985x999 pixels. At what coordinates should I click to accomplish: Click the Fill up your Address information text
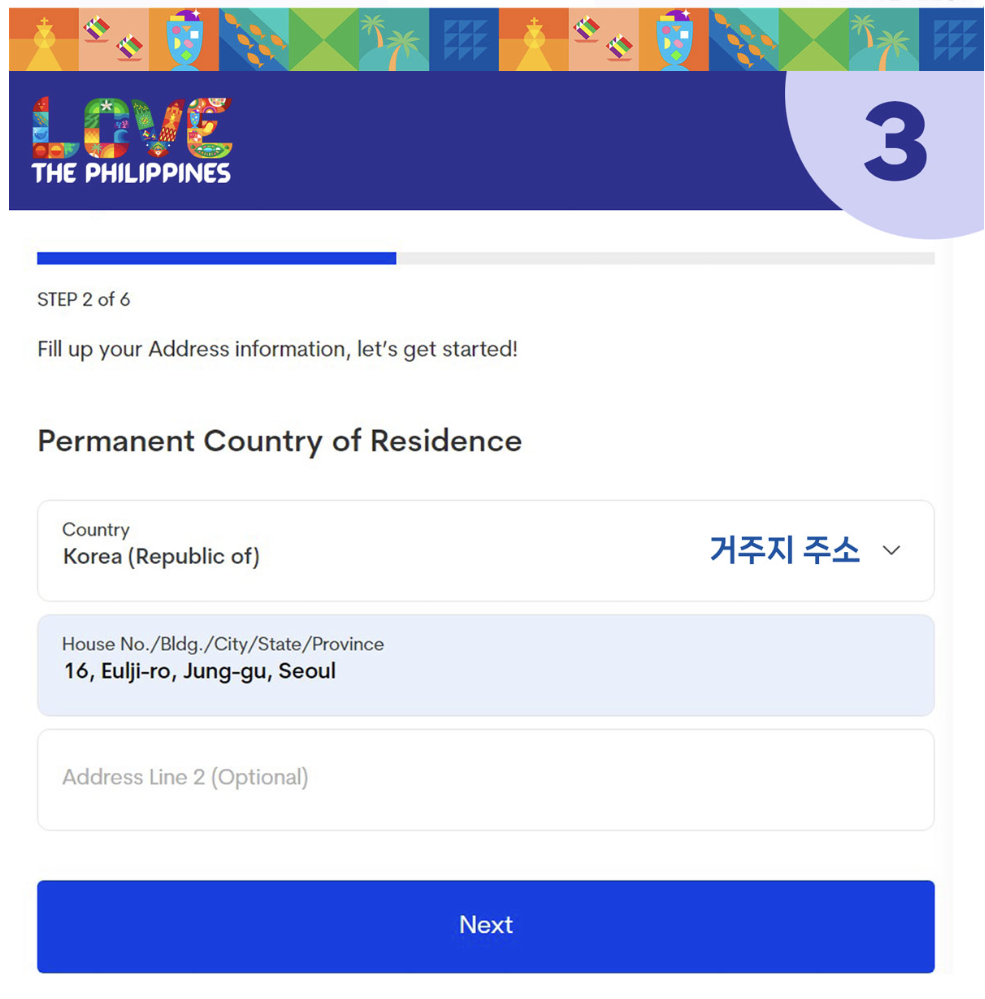277,350
